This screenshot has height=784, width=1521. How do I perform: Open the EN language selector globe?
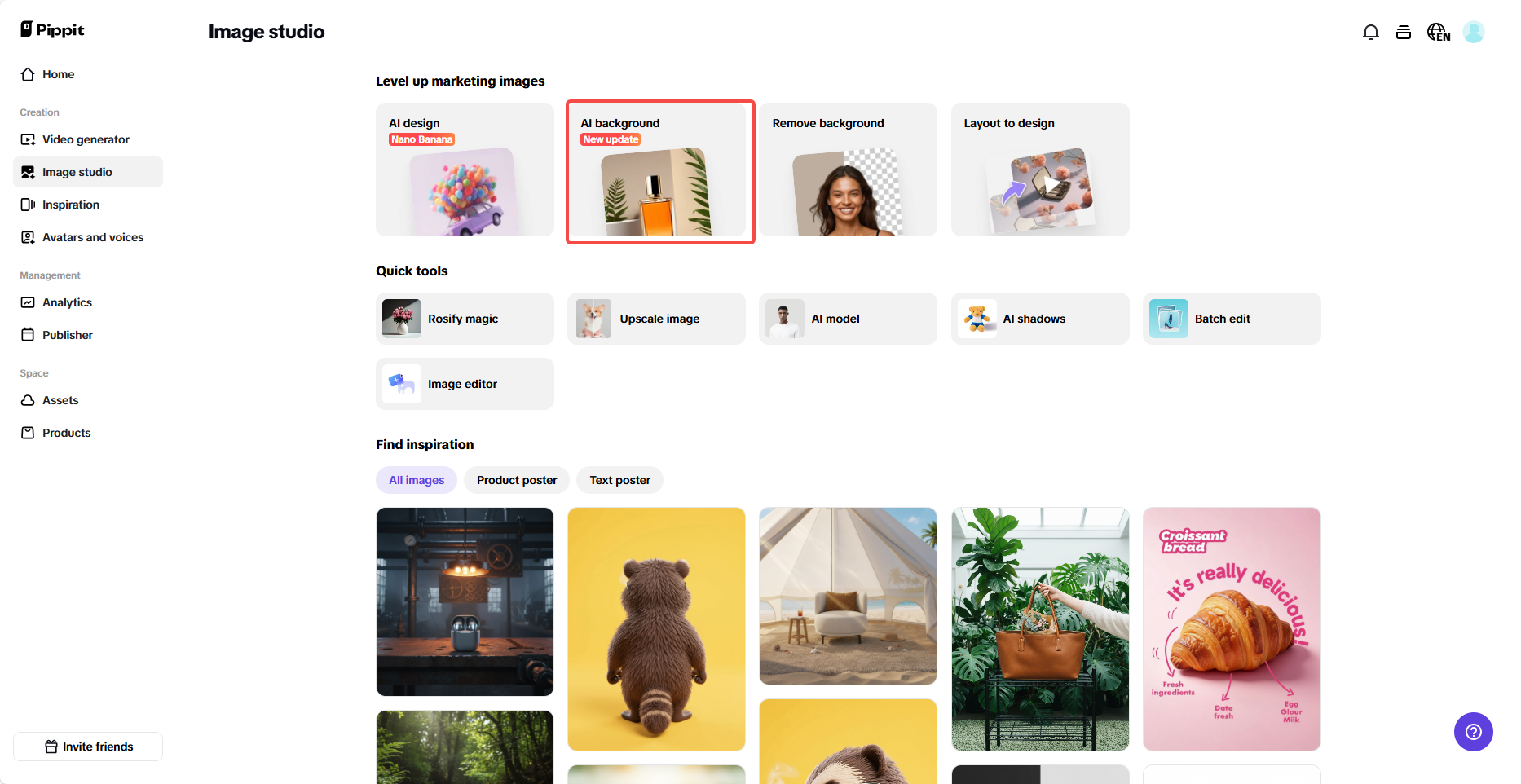1439,32
